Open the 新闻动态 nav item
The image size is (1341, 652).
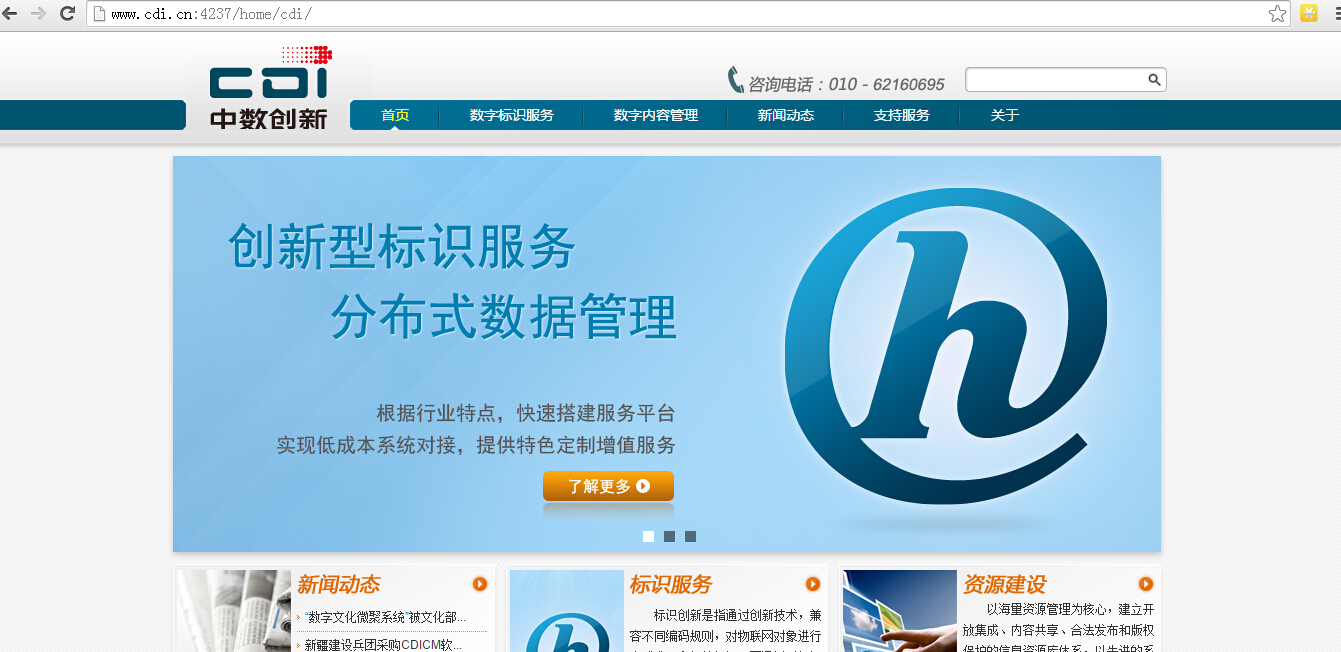(x=786, y=115)
